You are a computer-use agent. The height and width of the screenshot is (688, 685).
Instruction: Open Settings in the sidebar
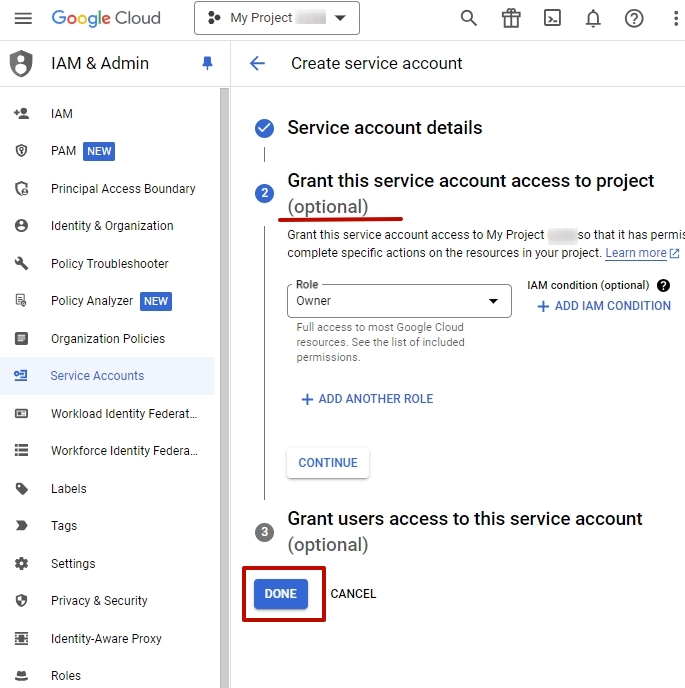point(108,564)
